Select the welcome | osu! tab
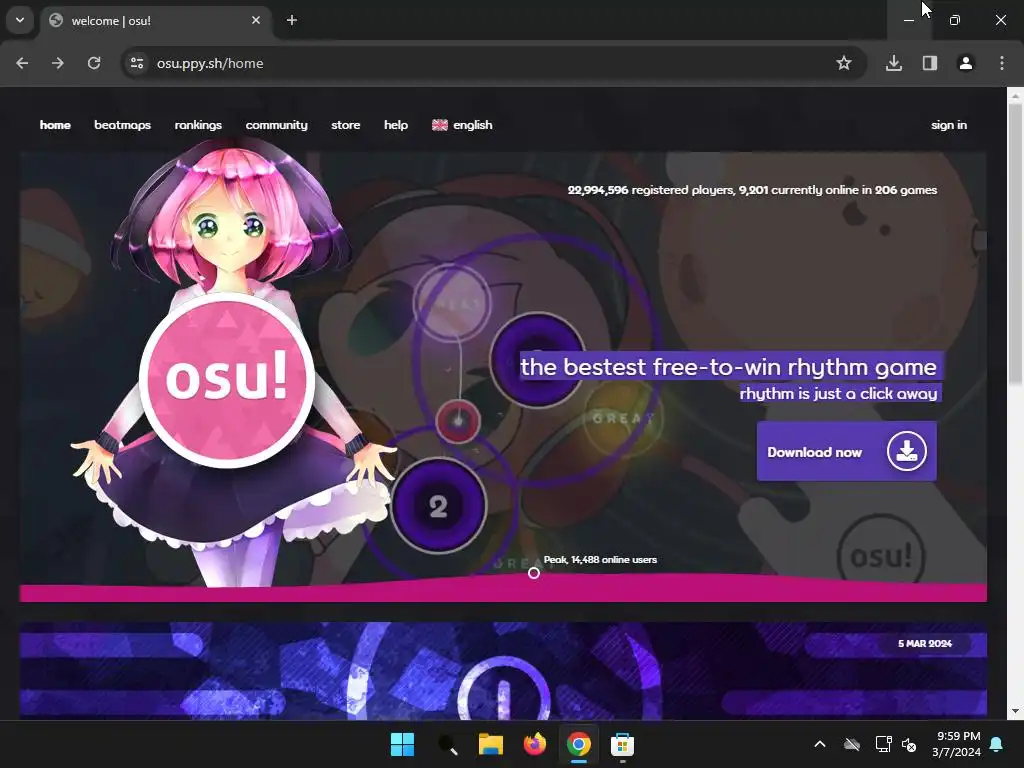 coord(157,21)
